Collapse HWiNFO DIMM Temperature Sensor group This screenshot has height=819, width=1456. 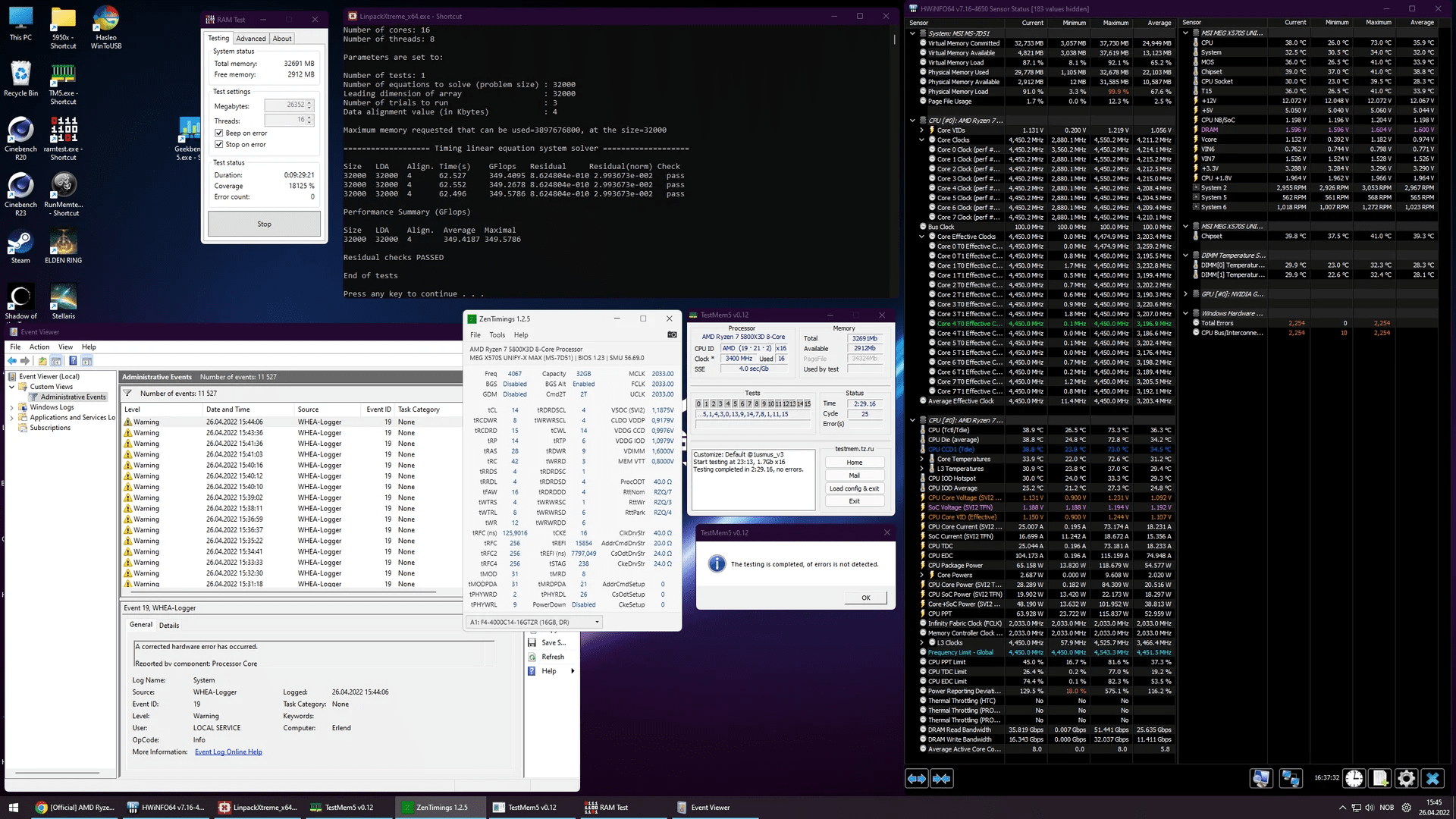1185,256
